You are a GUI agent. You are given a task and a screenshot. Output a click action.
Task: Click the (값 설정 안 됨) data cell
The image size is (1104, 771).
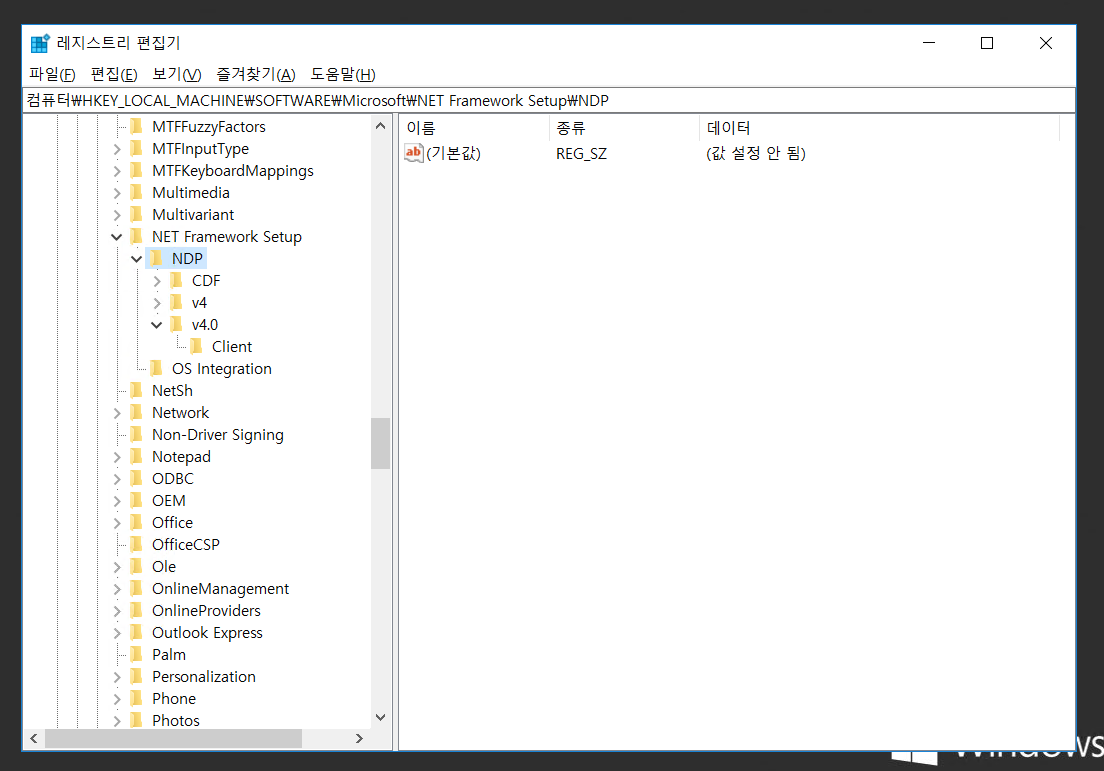756,153
